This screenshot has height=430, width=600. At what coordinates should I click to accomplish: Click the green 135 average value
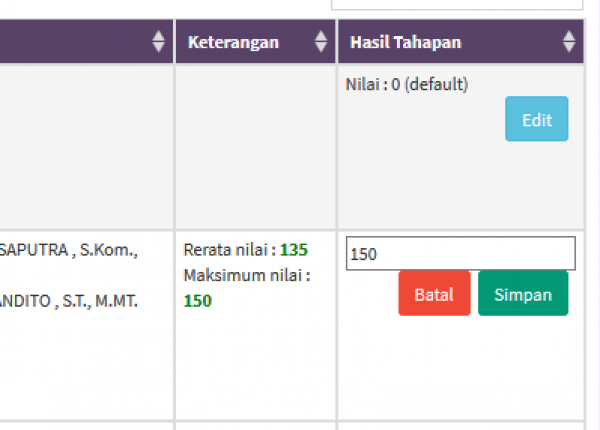click(x=294, y=250)
